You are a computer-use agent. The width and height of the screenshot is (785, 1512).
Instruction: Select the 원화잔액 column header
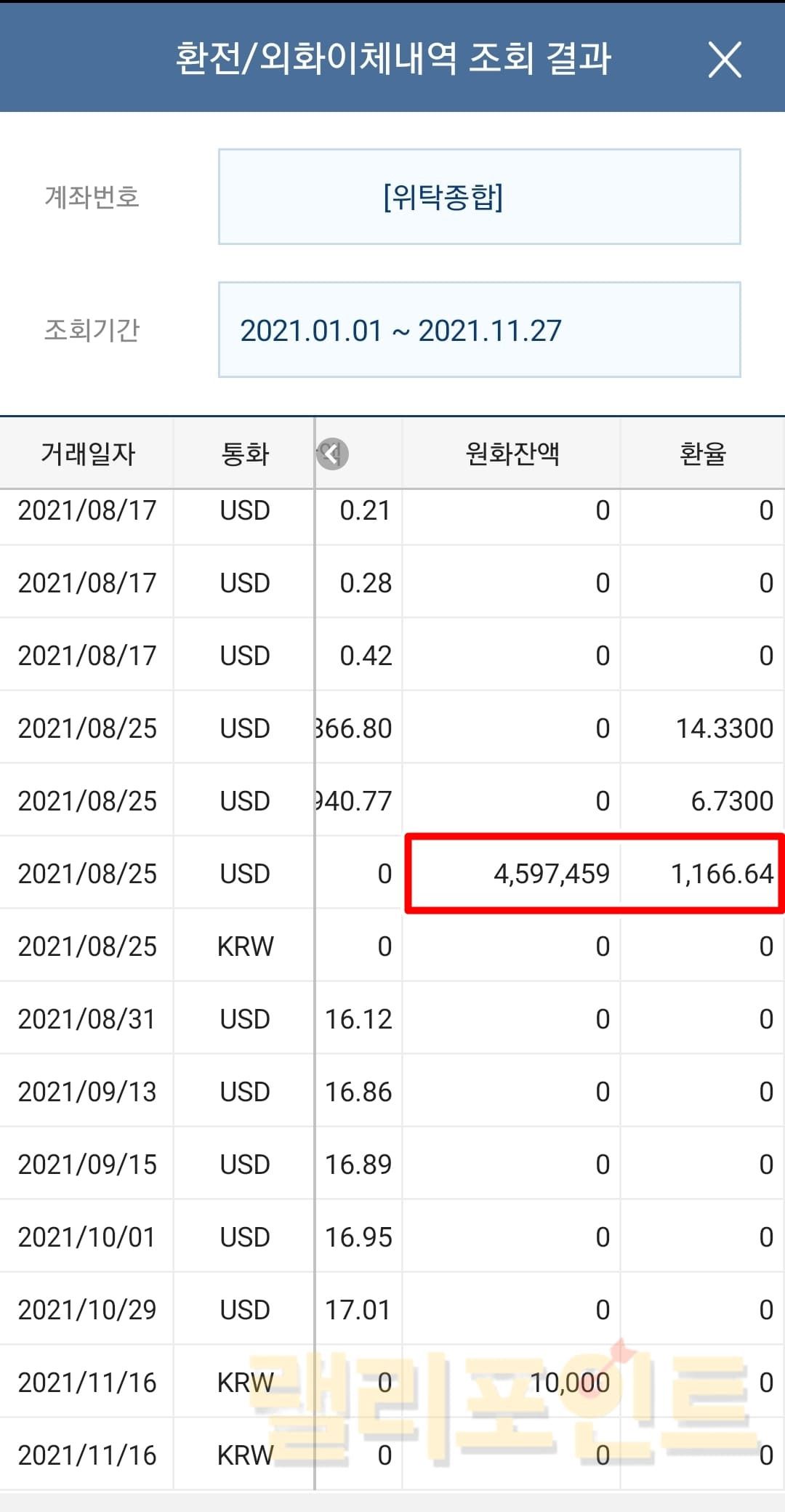pyautogui.click(x=512, y=454)
